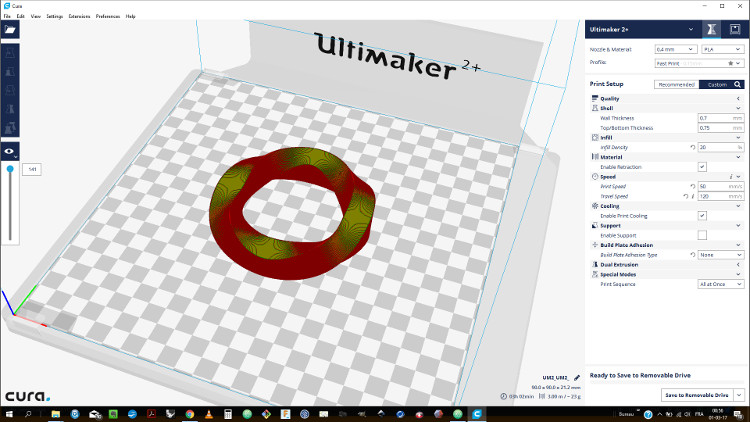Viewport: 750px width, 422px height.
Task: Edit job name with pencil icon
Action: [577, 378]
